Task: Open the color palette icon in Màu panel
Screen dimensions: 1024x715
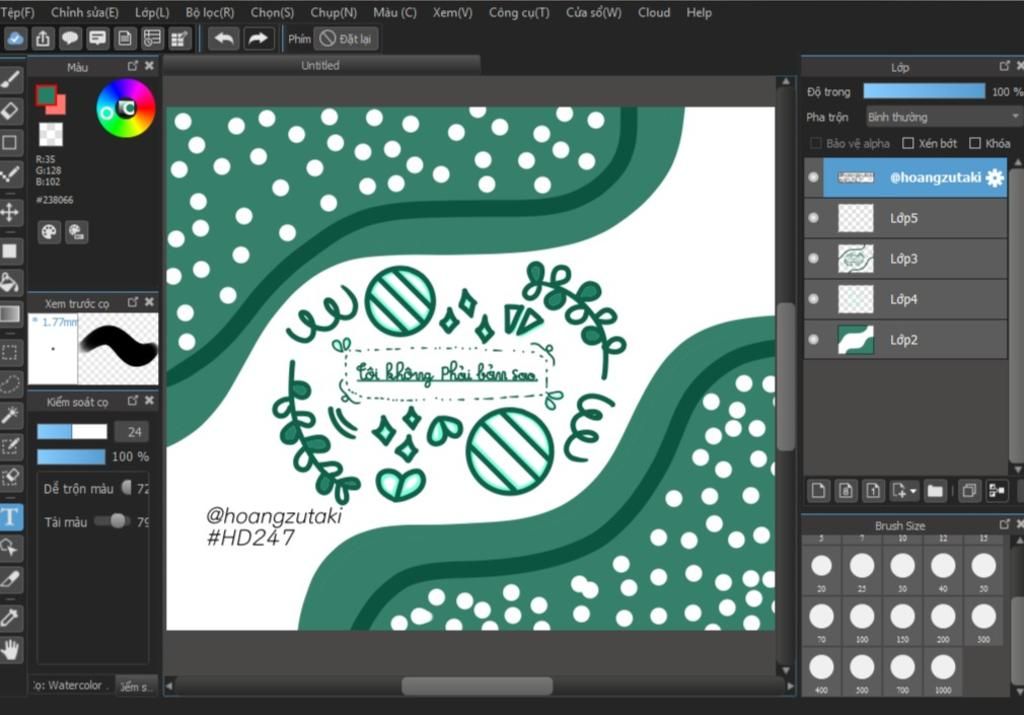Action: point(49,232)
